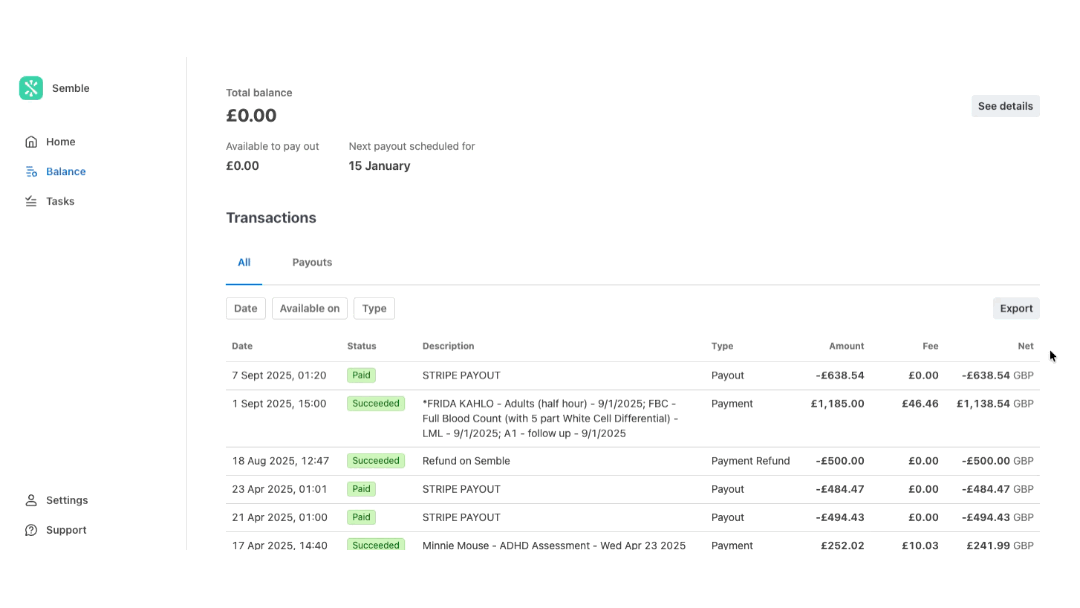This screenshot has width=1080, height=608.
Task: Export the transactions list
Action: pos(1016,308)
